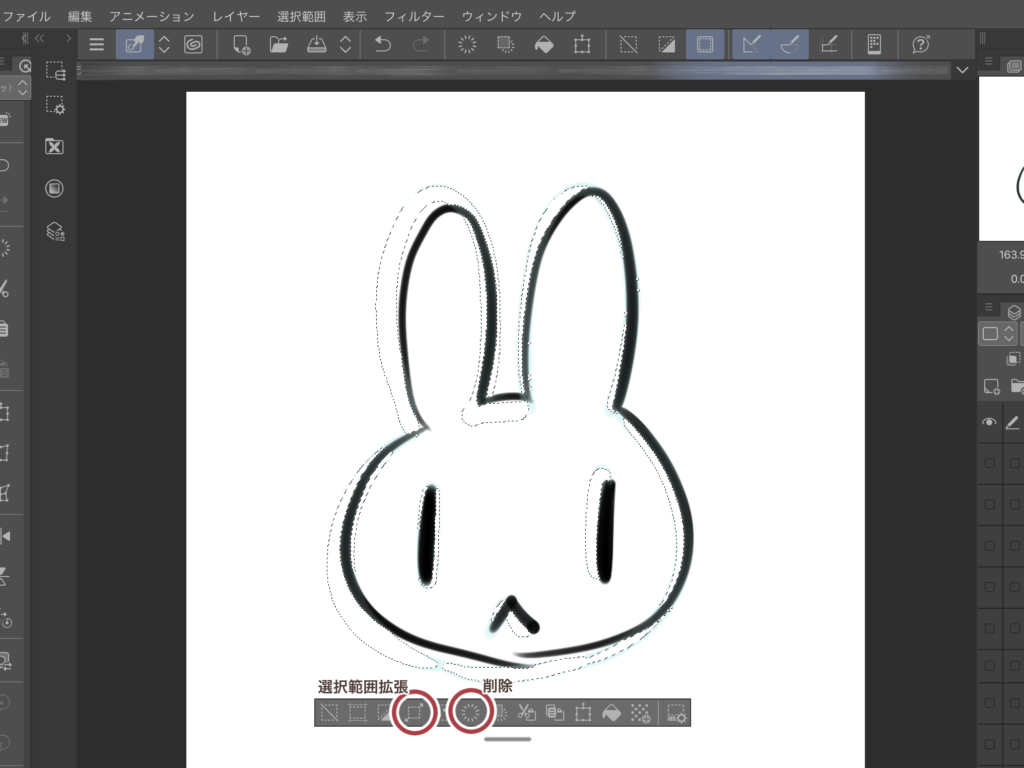Open the stepper arrows beside the save icon
1024x768 pixels.
[x=345, y=44]
